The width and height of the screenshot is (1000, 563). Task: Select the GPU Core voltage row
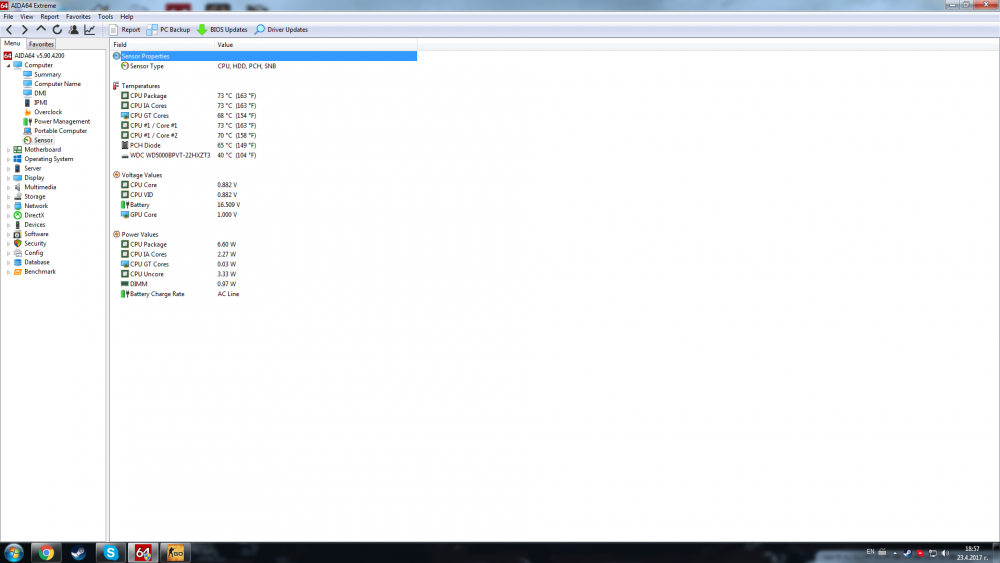pyautogui.click(x=264, y=215)
